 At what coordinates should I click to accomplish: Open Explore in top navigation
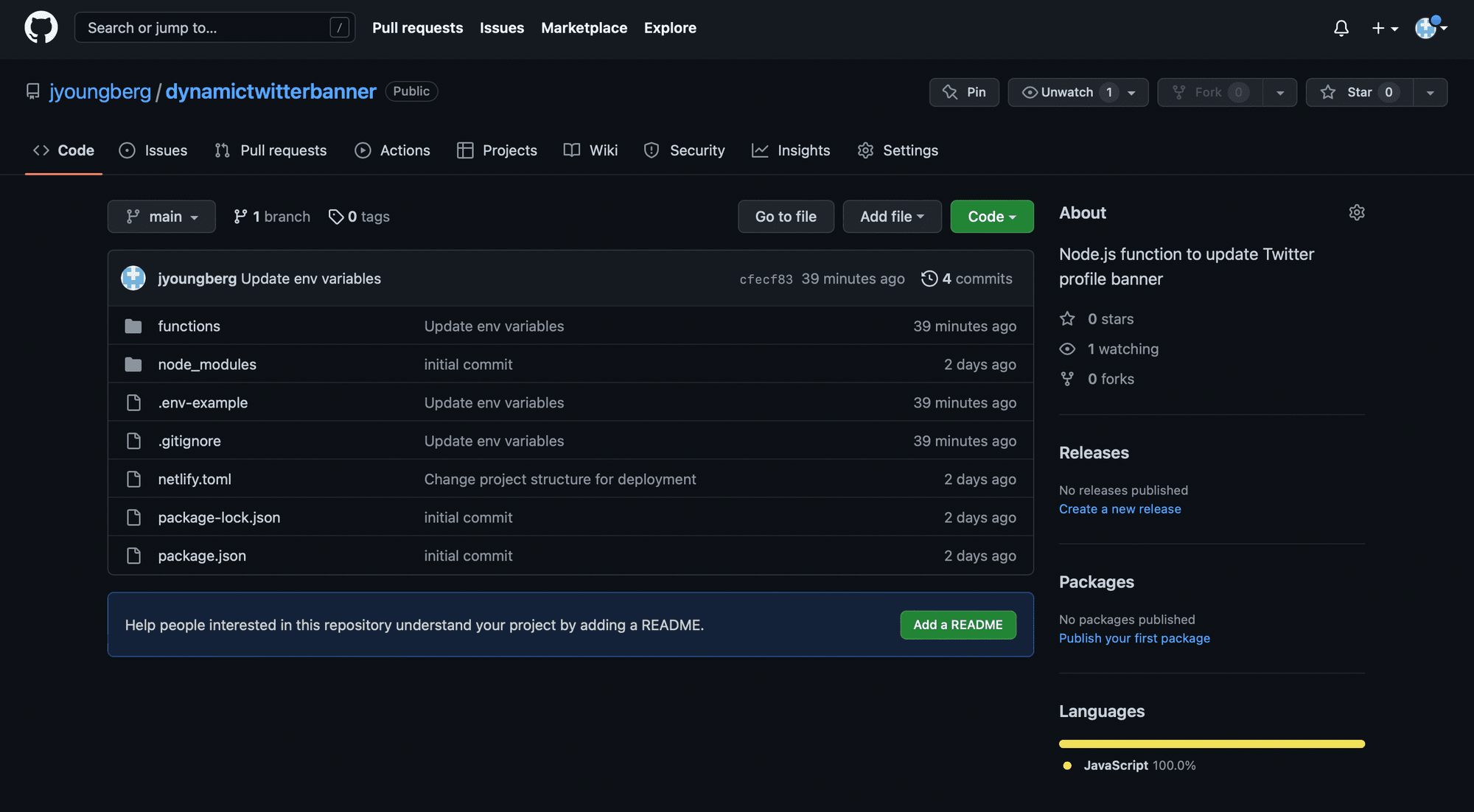[x=670, y=28]
